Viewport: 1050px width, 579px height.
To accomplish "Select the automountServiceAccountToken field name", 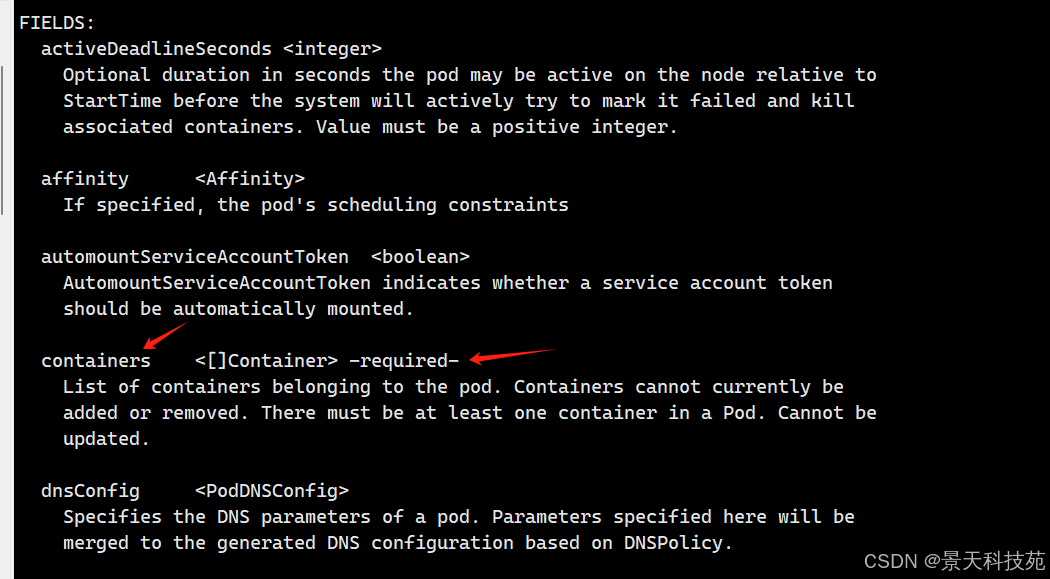I will click(x=195, y=257).
